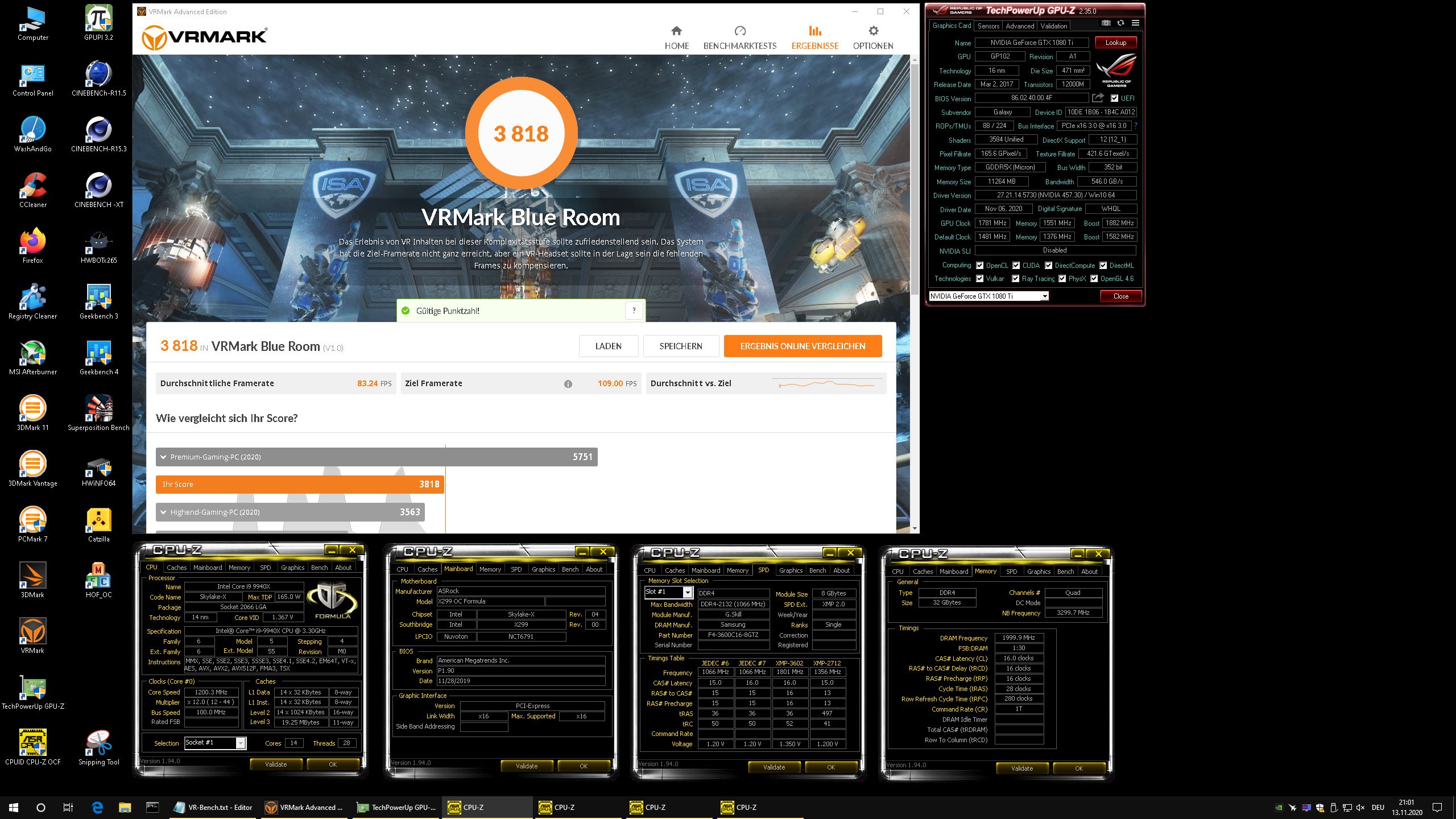Open the Registry Cleaner desktop icon
The height and width of the screenshot is (819, 1456).
coord(33,301)
